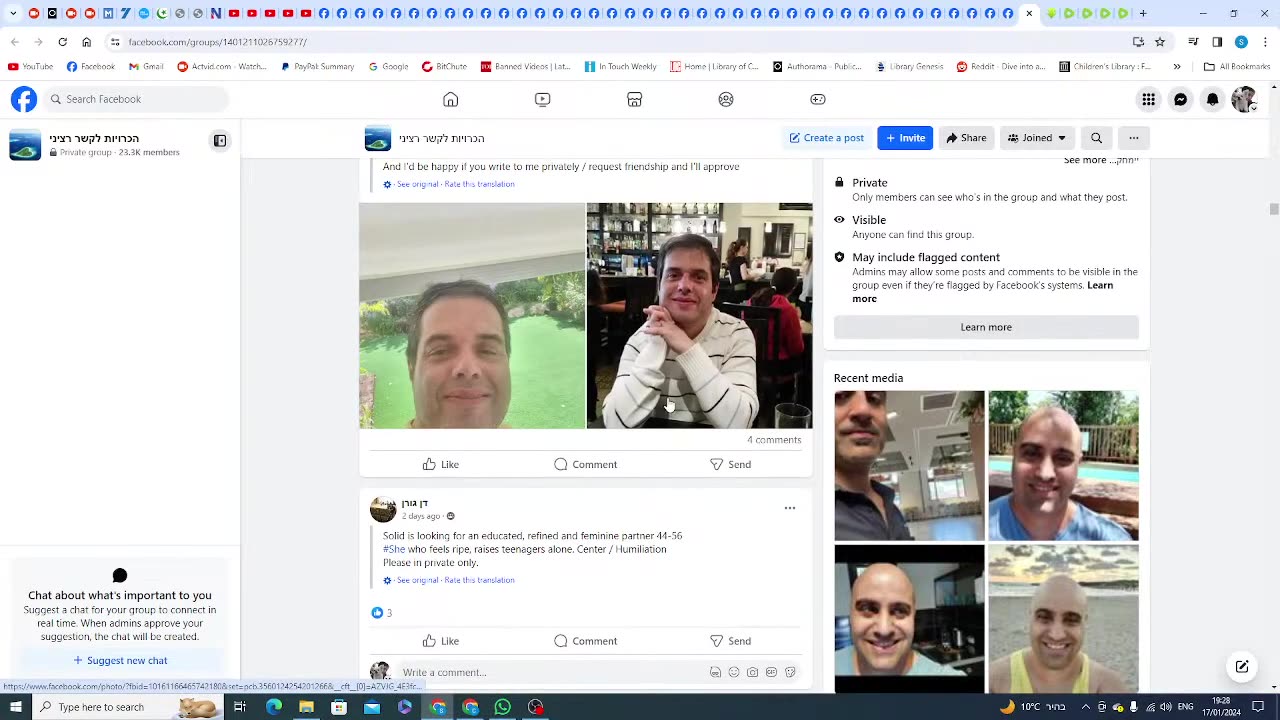1280x720 pixels.
Task: Open the account profile picture menu
Action: 1244,99
